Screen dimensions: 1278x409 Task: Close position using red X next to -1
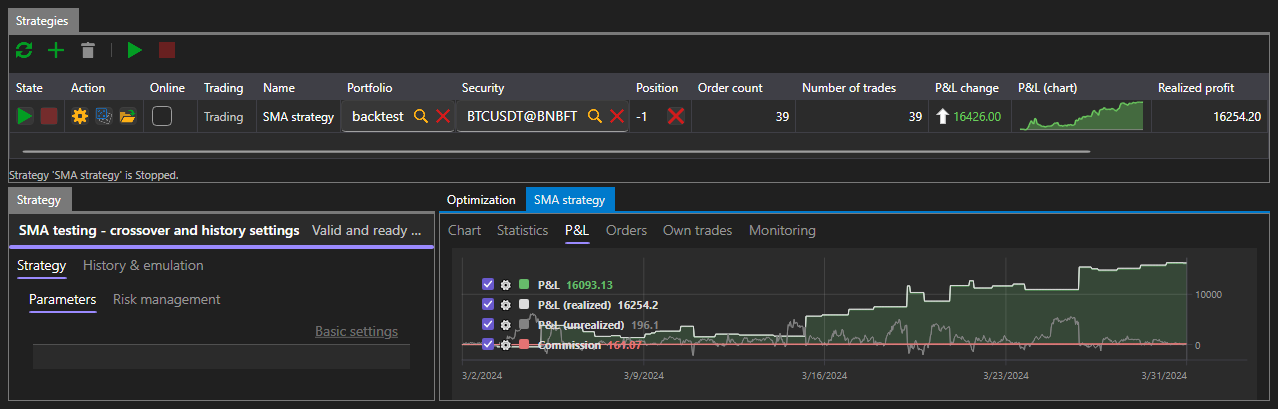[x=676, y=116]
